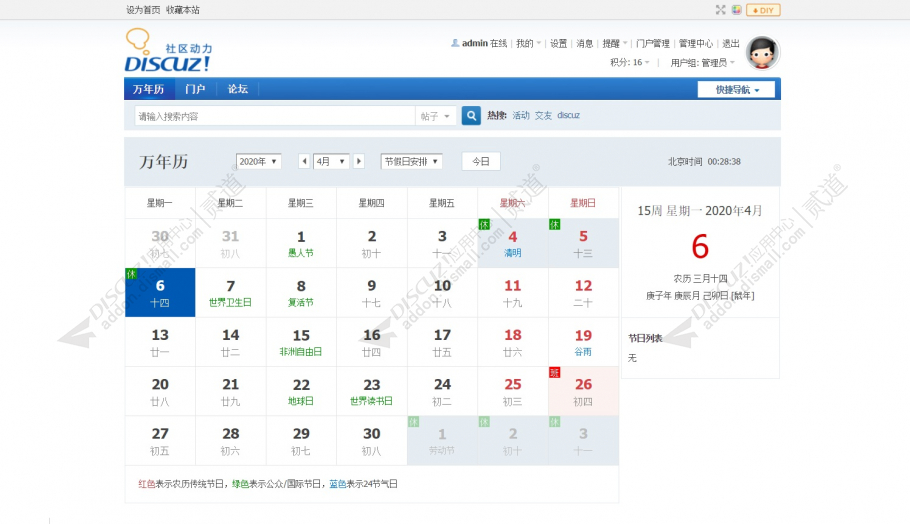Image resolution: width=910 pixels, height=524 pixels.
Task: Click the Discuz! logo
Action: pos(168,50)
